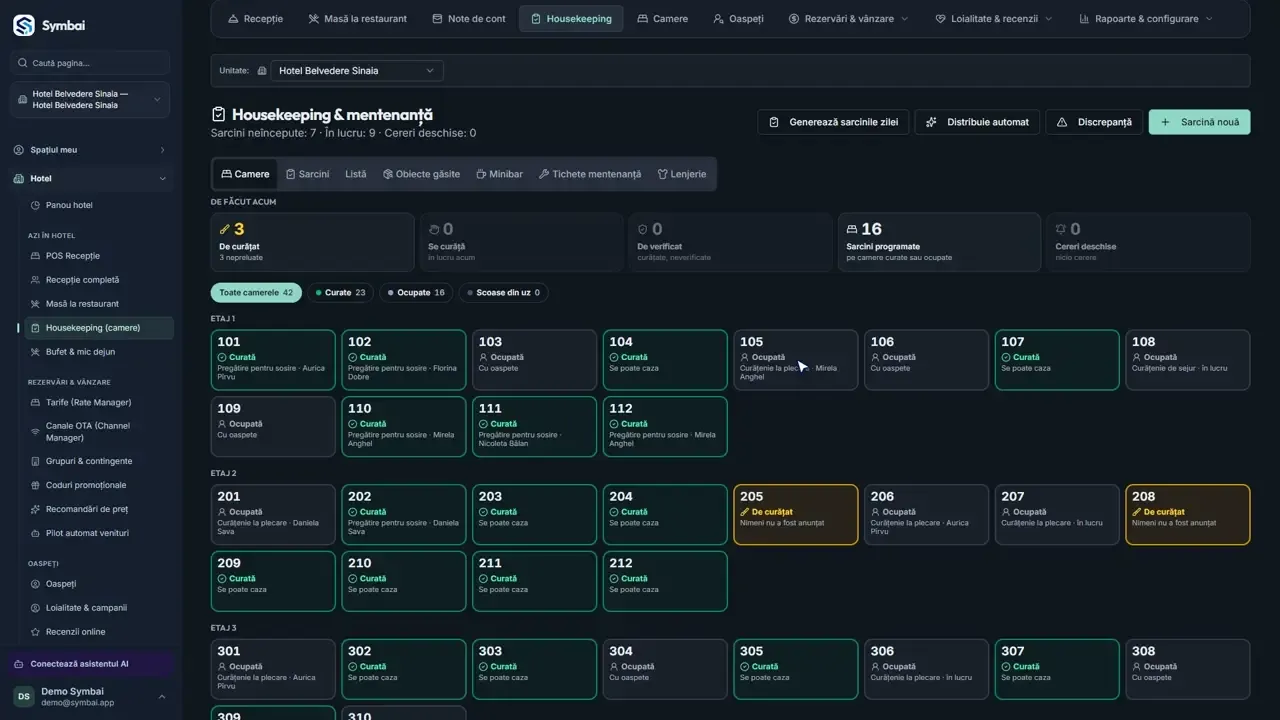This screenshot has width=1280, height=720.
Task: Filter by Ocupate 16 chip
Action: 416,293
